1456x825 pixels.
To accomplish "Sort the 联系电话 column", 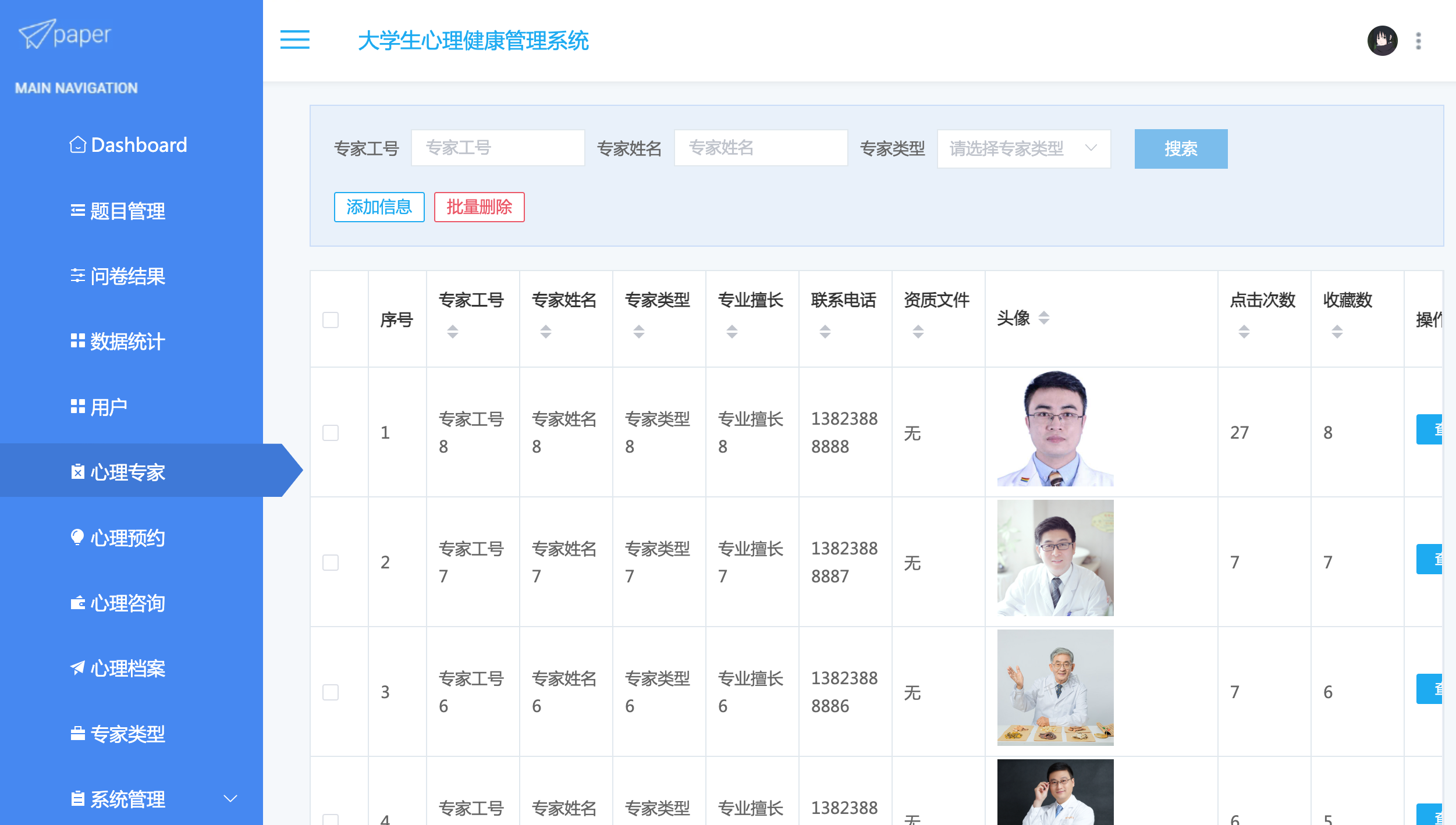I will pyautogui.click(x=825, y=332).
